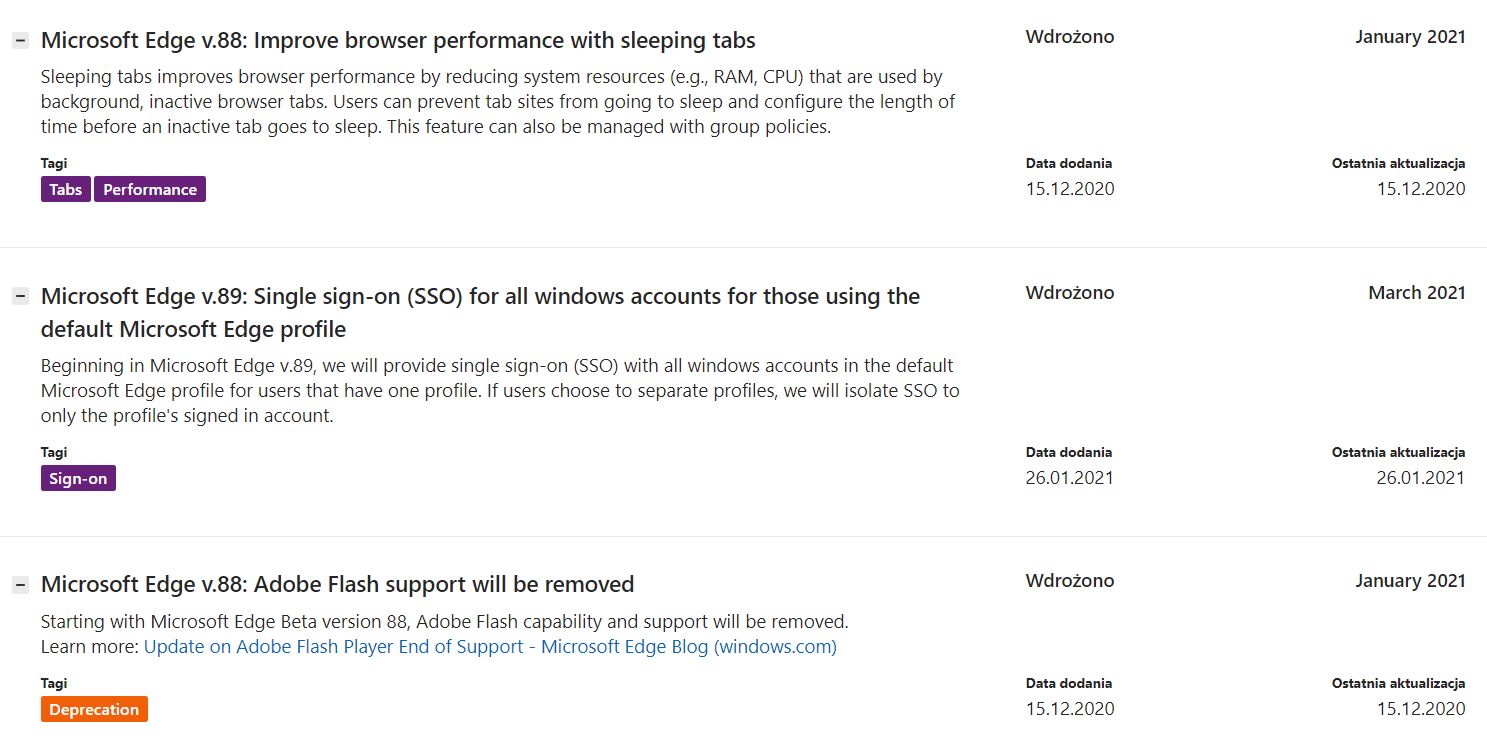Click Wdrożono status of sleeping tabs entry
This screenshot has width=1487, height=753.
pos(1070,37)
